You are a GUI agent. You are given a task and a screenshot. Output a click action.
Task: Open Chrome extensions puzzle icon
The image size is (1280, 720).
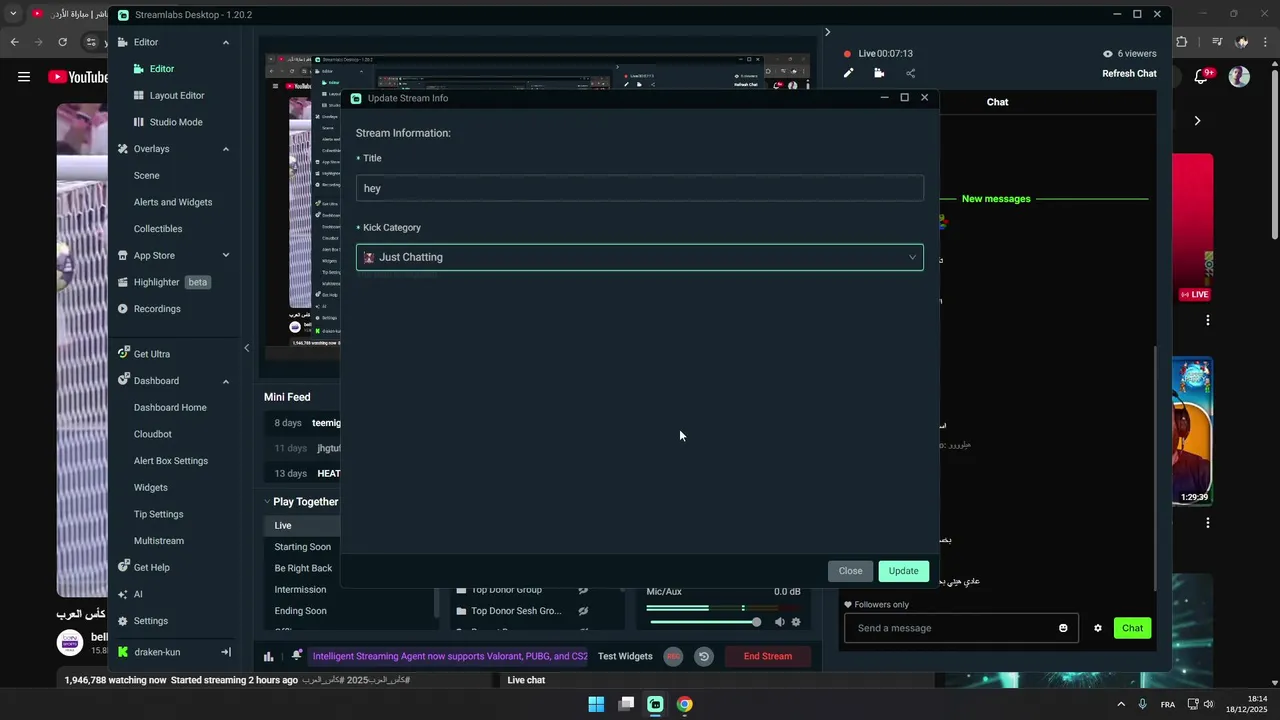tap(1182, 42)
